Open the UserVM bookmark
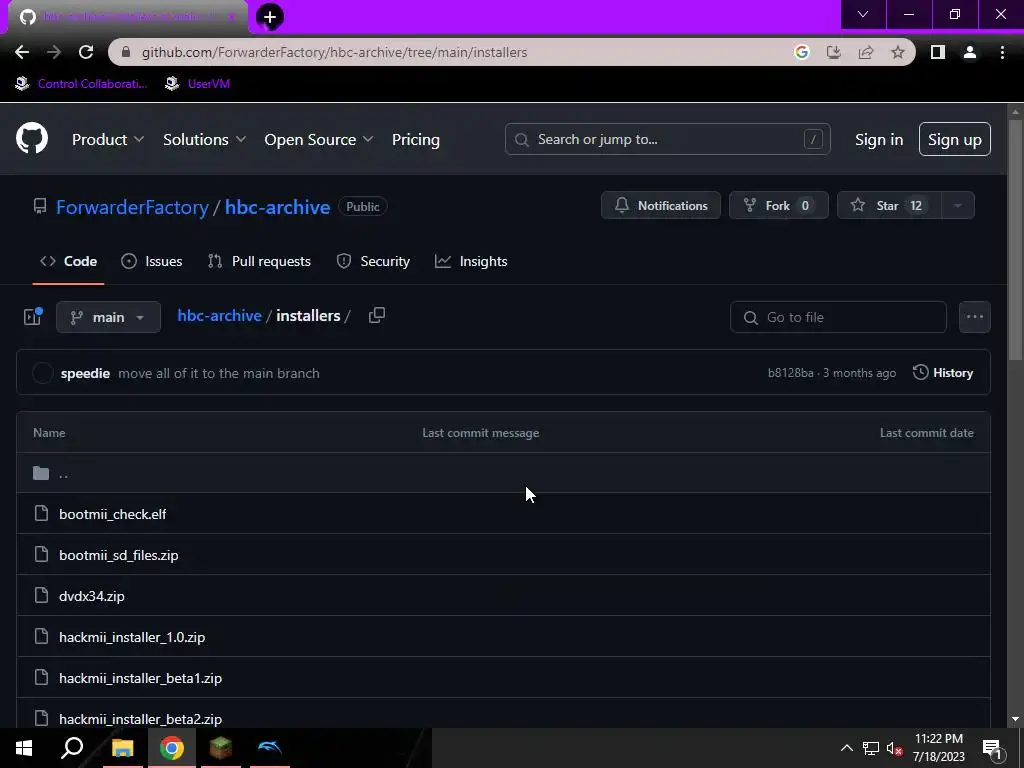This screenshot has height=768, width=1024. [x=197, y=84]
